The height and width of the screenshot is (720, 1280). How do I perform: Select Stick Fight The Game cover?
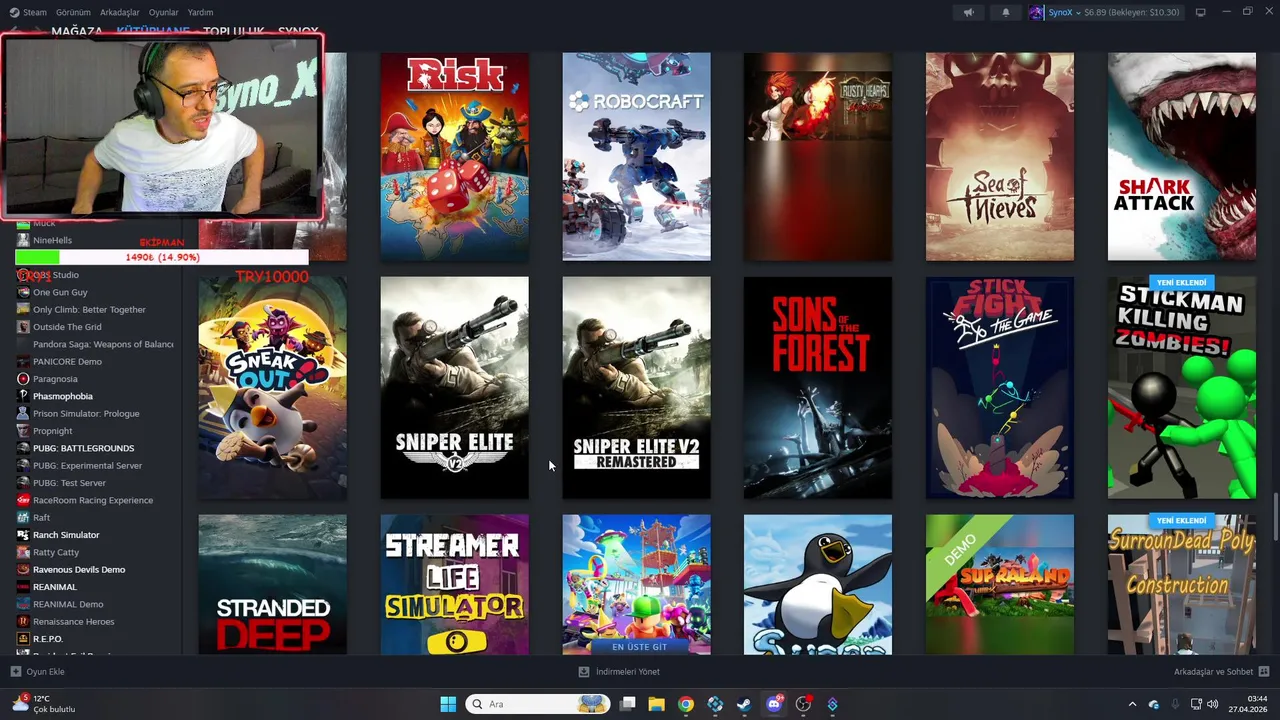(1000, 388)
